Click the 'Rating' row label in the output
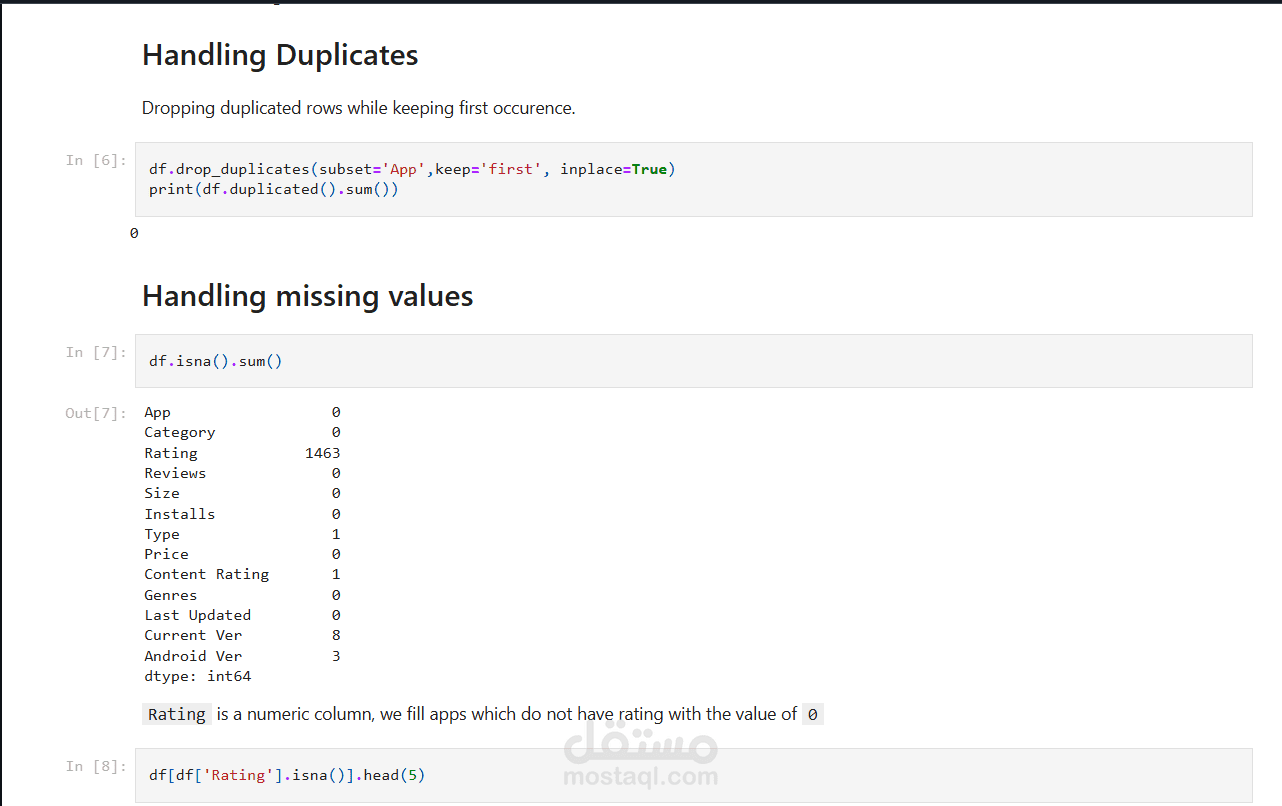The height and width of the screenshot is (806, 1282). (x=171, y=453)
